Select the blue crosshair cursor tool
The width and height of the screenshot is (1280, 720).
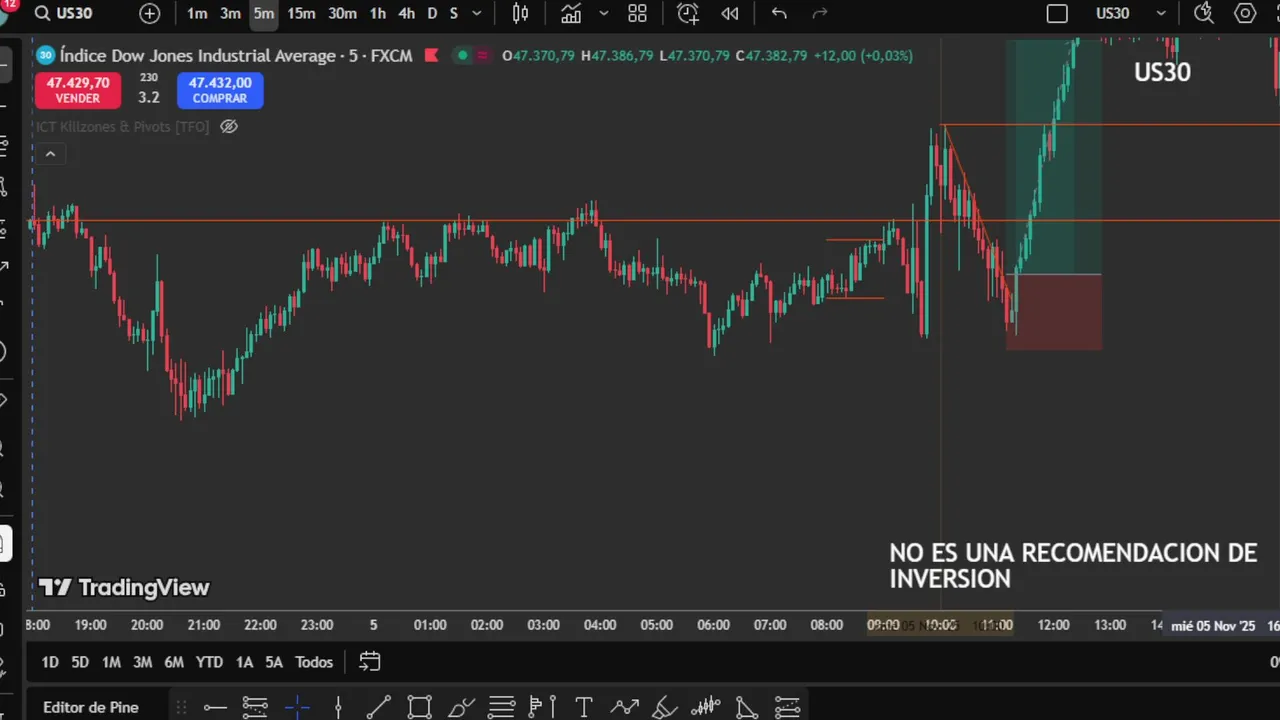[x=297, y=708]
